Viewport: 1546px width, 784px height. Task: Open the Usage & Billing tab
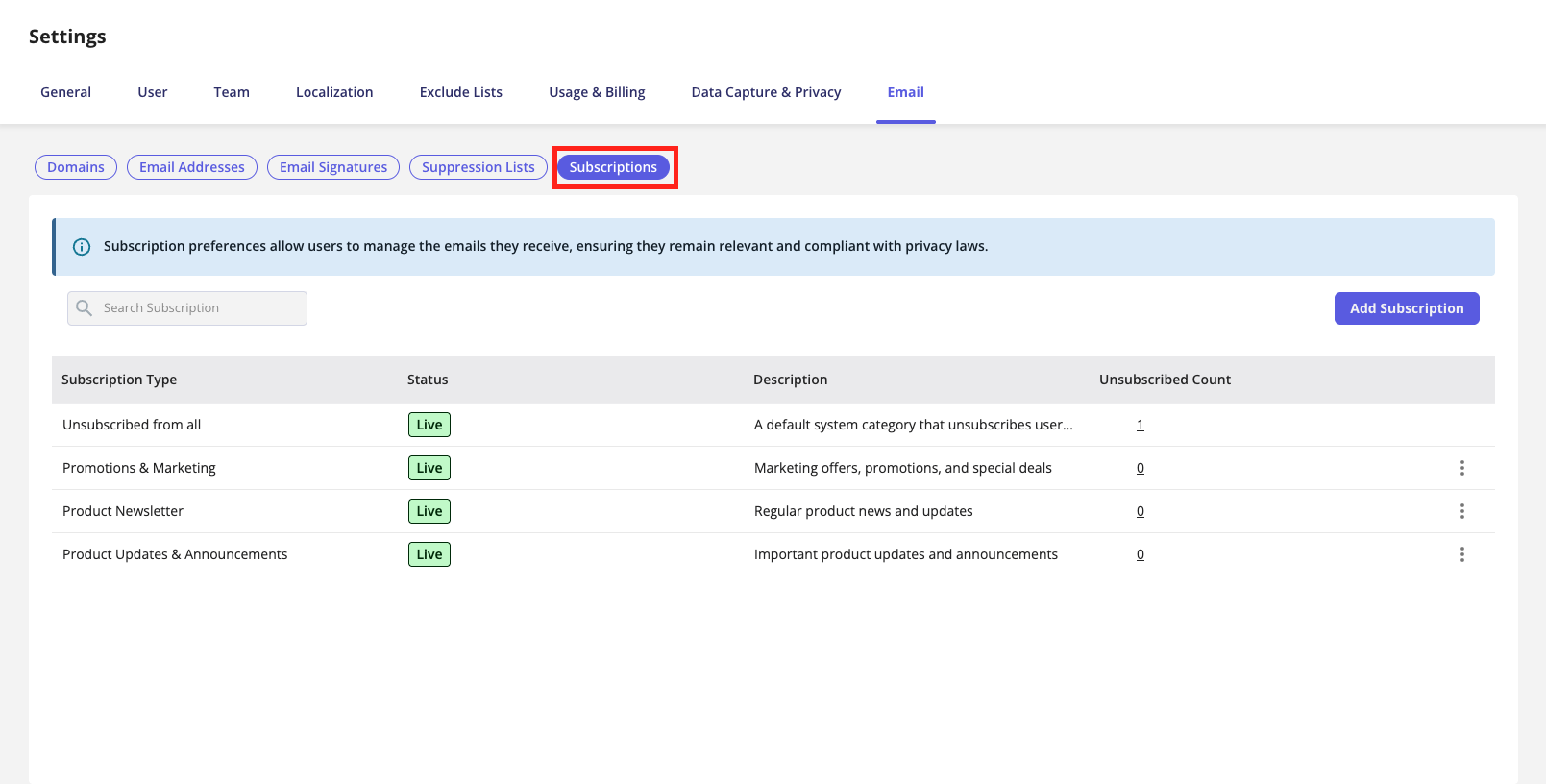(597, 92)
